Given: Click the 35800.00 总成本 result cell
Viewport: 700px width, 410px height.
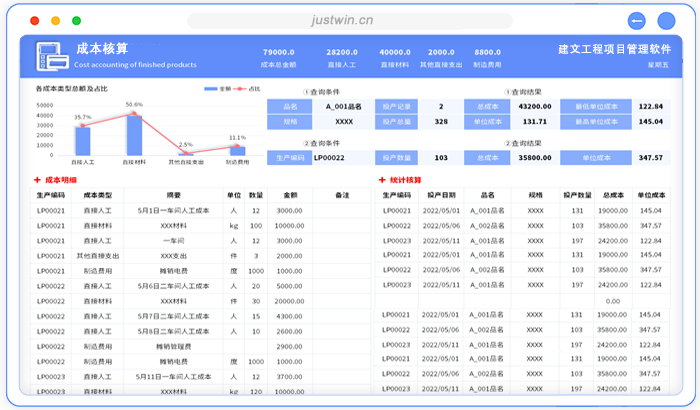Looking at the screenshot, I should point(535,158).
